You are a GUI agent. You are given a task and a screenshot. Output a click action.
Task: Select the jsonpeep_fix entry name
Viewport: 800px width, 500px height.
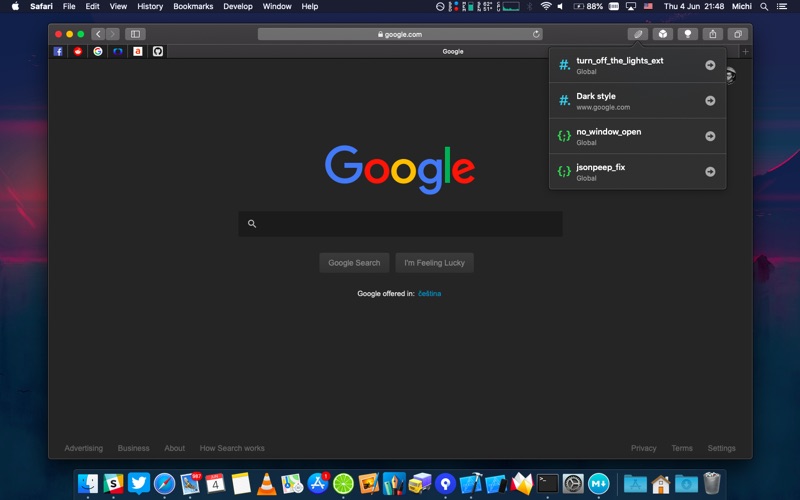point(601,167)
